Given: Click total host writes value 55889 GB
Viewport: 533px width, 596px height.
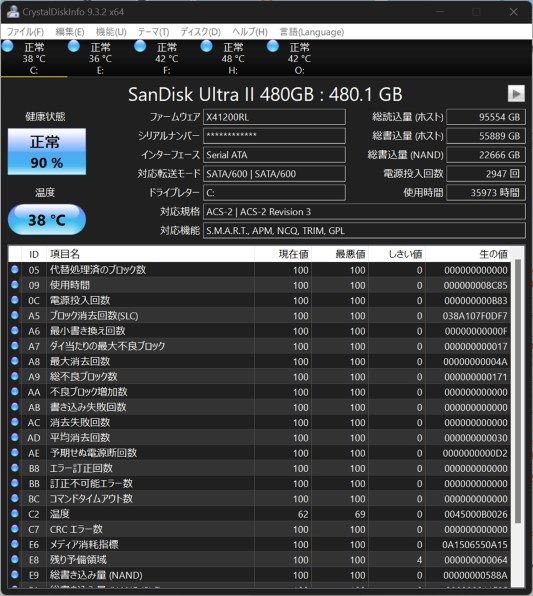Looking at the screenshot, I should [x=486, y=136].
